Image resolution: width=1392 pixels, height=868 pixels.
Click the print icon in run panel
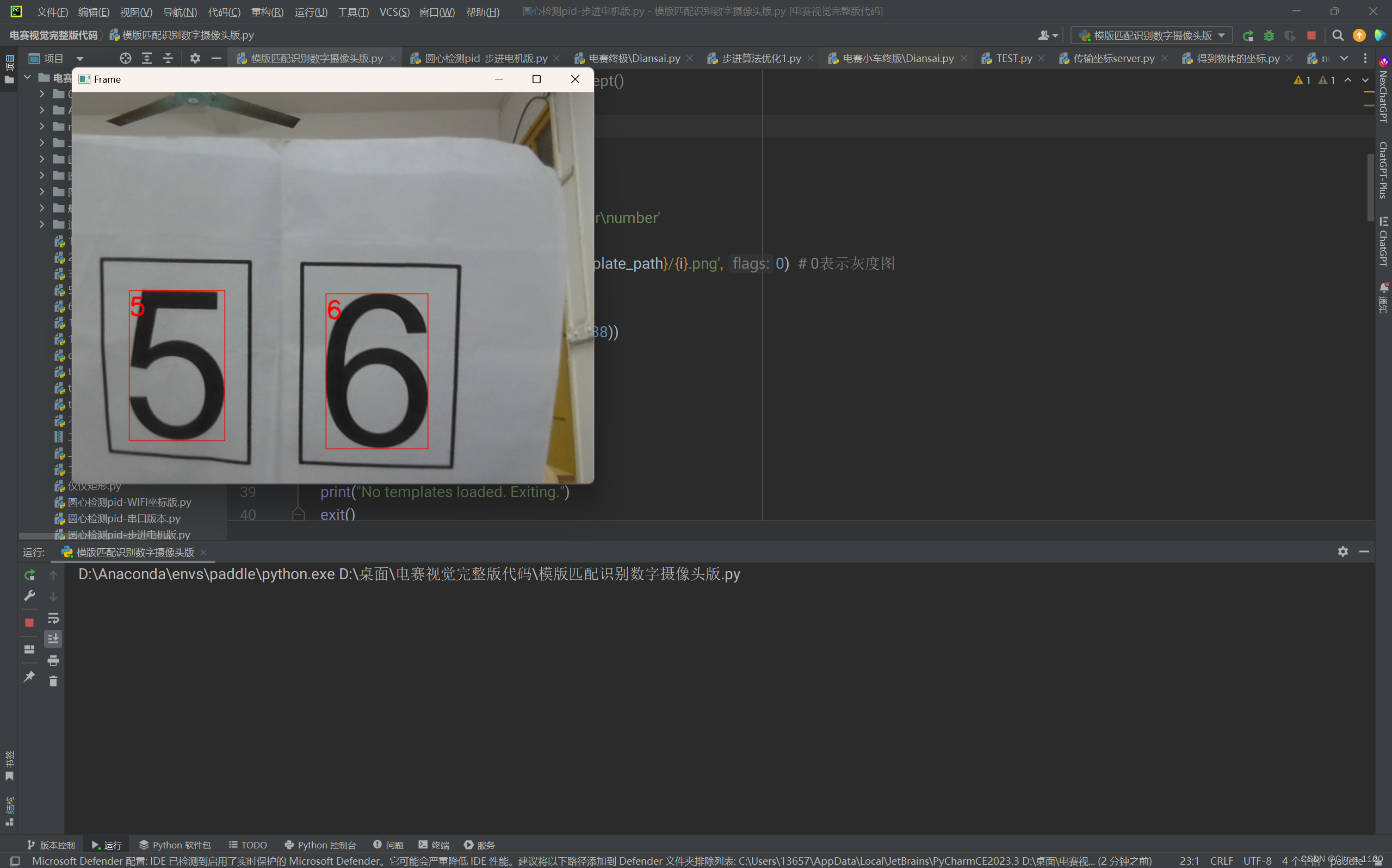click(53, 660)
